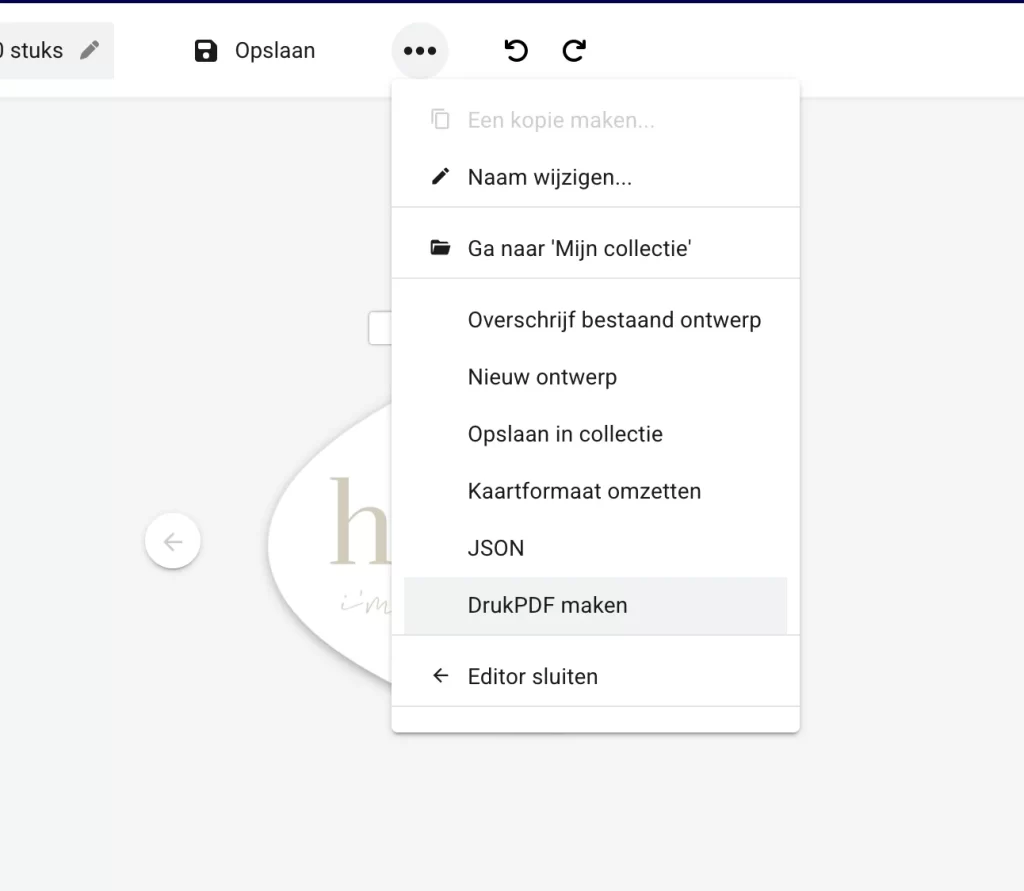The image size is (1024, 891).
Task: Click the redo arrow icon
Action: point(574,51)
